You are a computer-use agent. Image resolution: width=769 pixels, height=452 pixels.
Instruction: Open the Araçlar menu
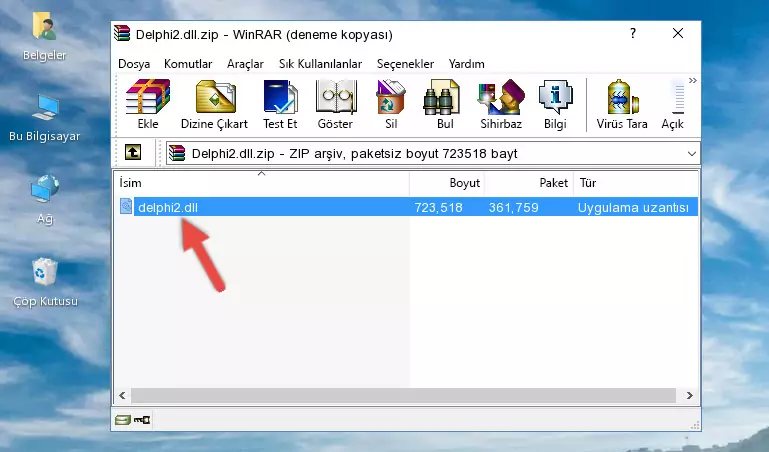tap(245, 64)
